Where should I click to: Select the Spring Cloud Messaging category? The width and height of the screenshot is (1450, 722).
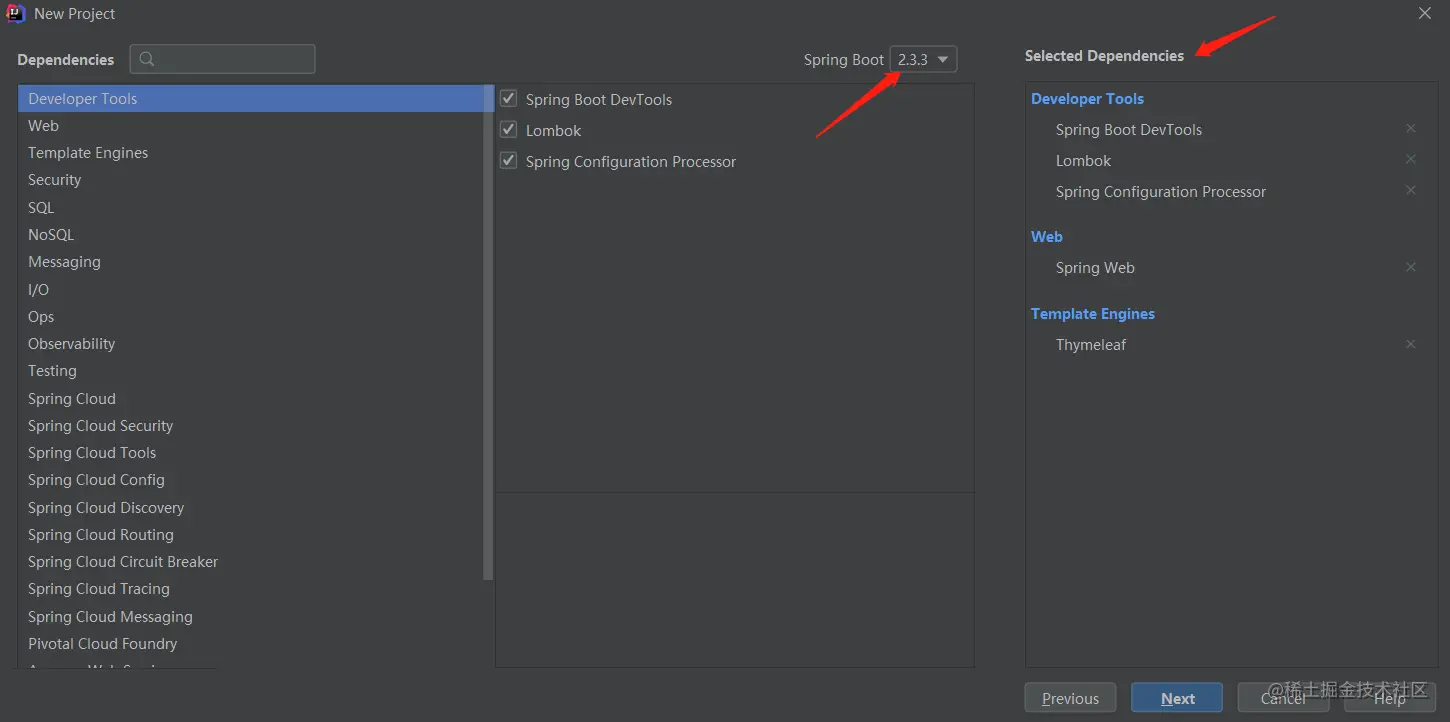(x=250, y=617)
